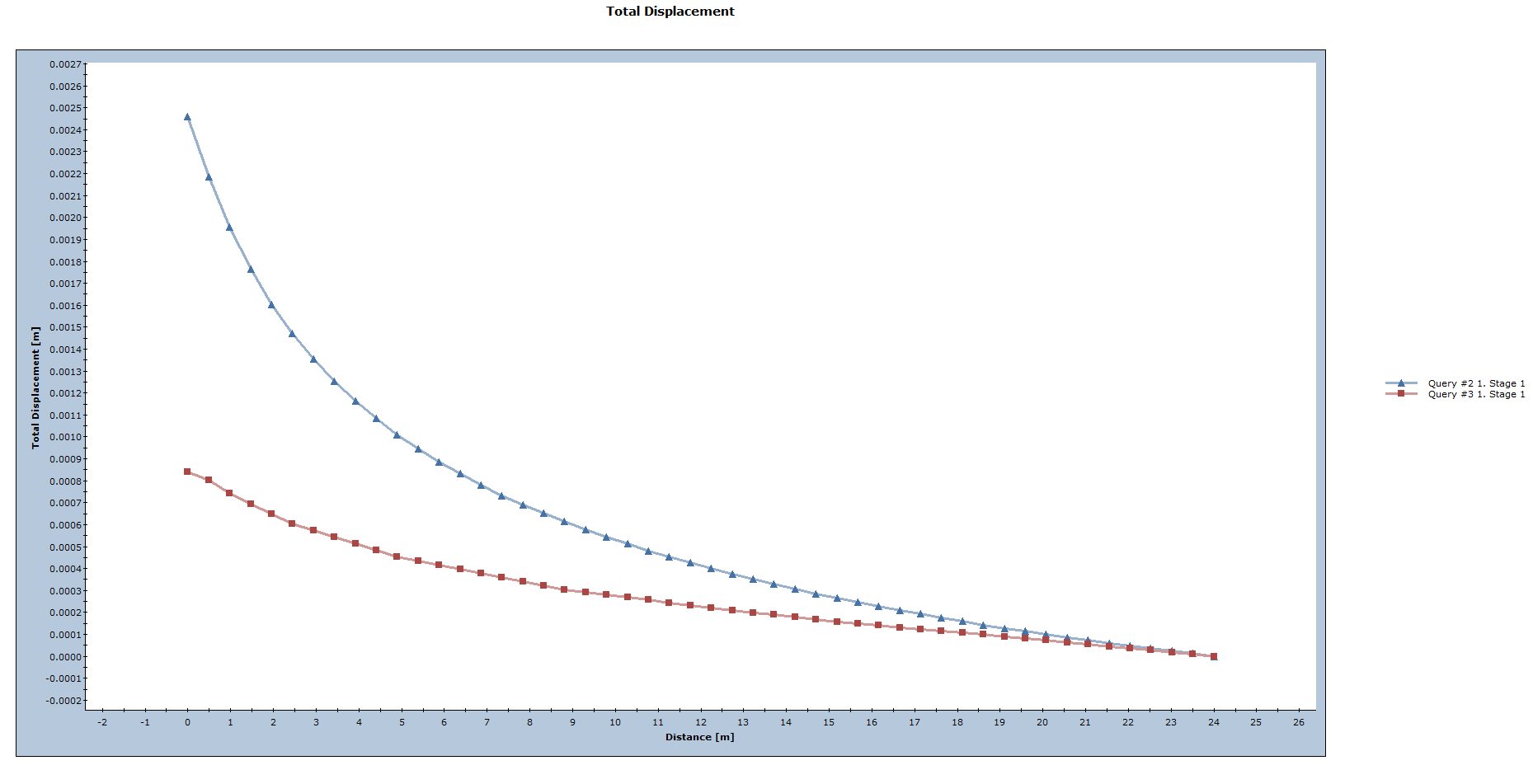This screenshot has height=784, width=1533.
Task: Click the first red square data point
Action: pos(186,472)
